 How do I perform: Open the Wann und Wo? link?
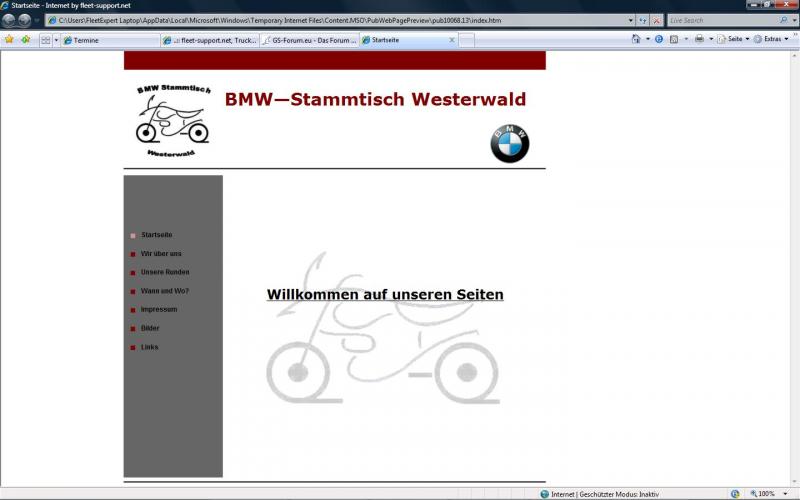click(165, 291)
